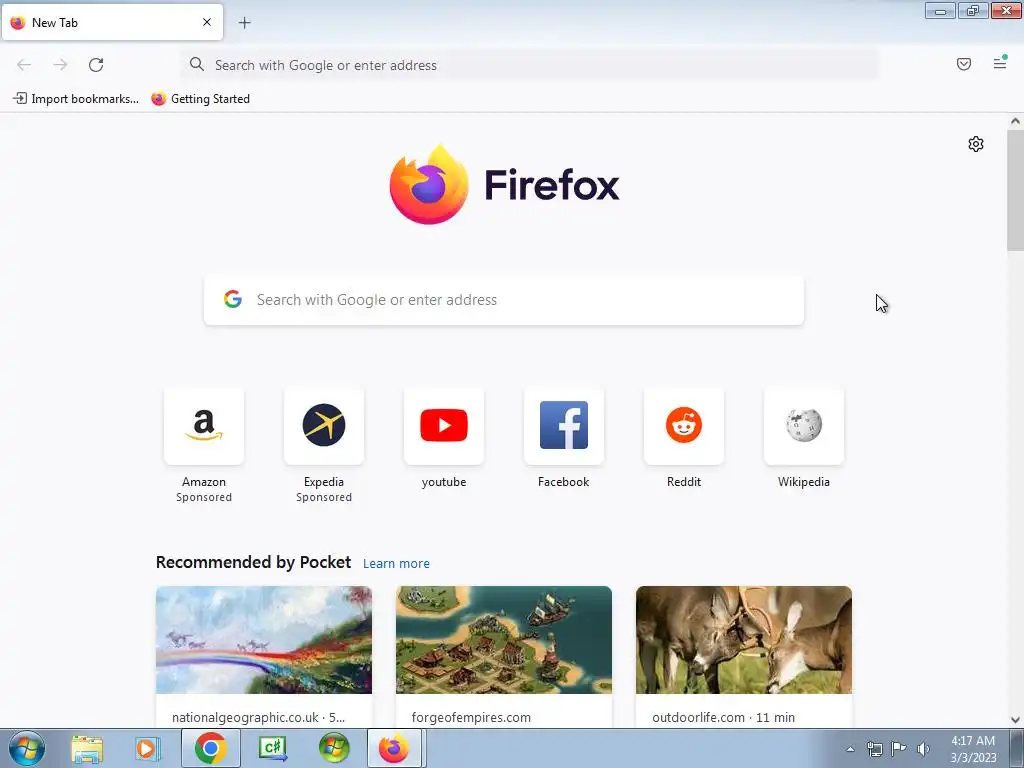Click Import bookmarks in bookmarks toolbar
The height and width of the screenshot is (768, 1024).
76,99
